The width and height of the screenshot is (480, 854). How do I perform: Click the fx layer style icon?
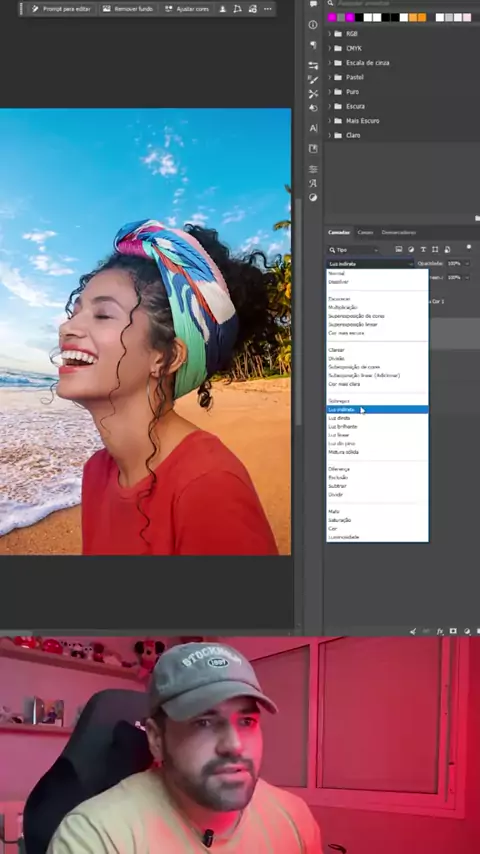pyautogui.click(x=440, y=631)
